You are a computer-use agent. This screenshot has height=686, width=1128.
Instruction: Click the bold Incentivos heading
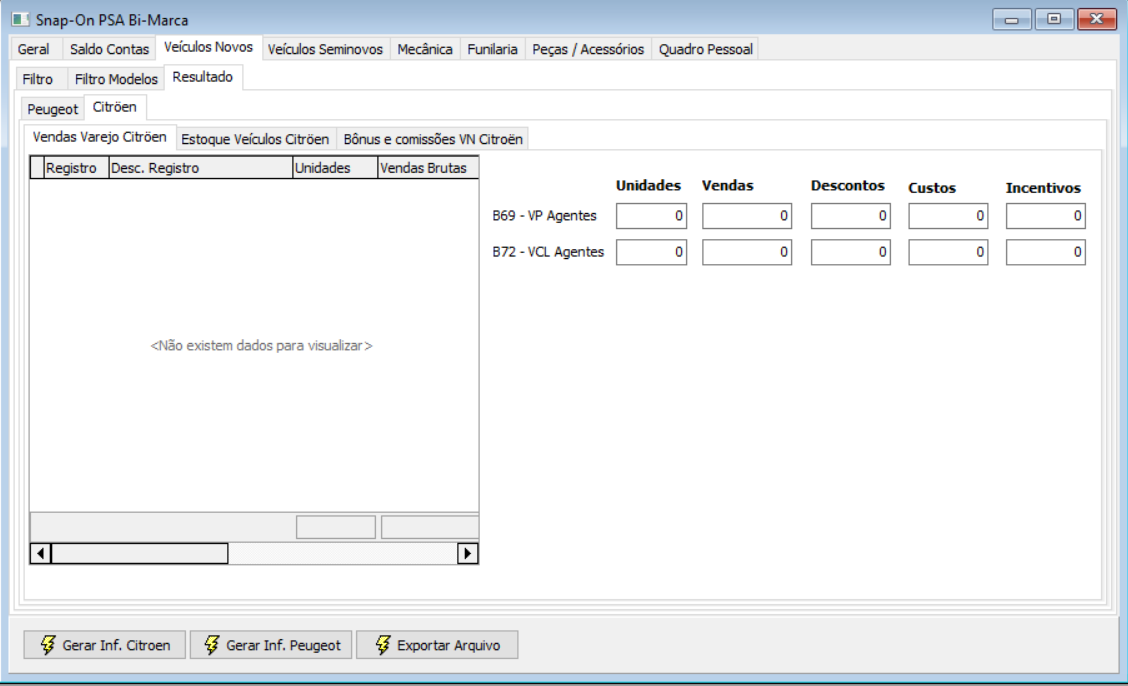click(1043, 188)
